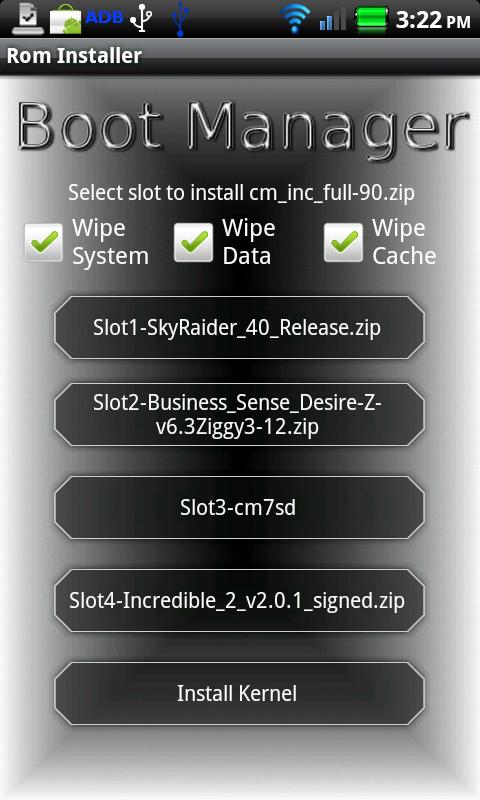
Task: Tap the green battery icon
Action: tap(371, 19)
